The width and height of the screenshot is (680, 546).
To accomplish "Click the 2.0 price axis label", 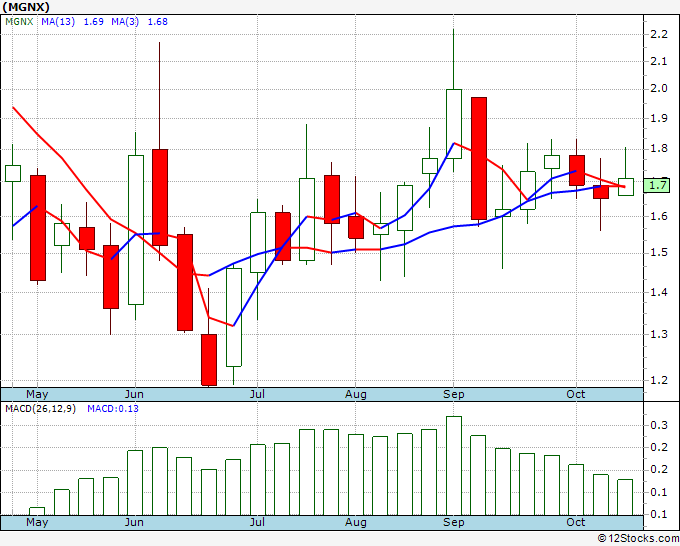I will 659,88.
